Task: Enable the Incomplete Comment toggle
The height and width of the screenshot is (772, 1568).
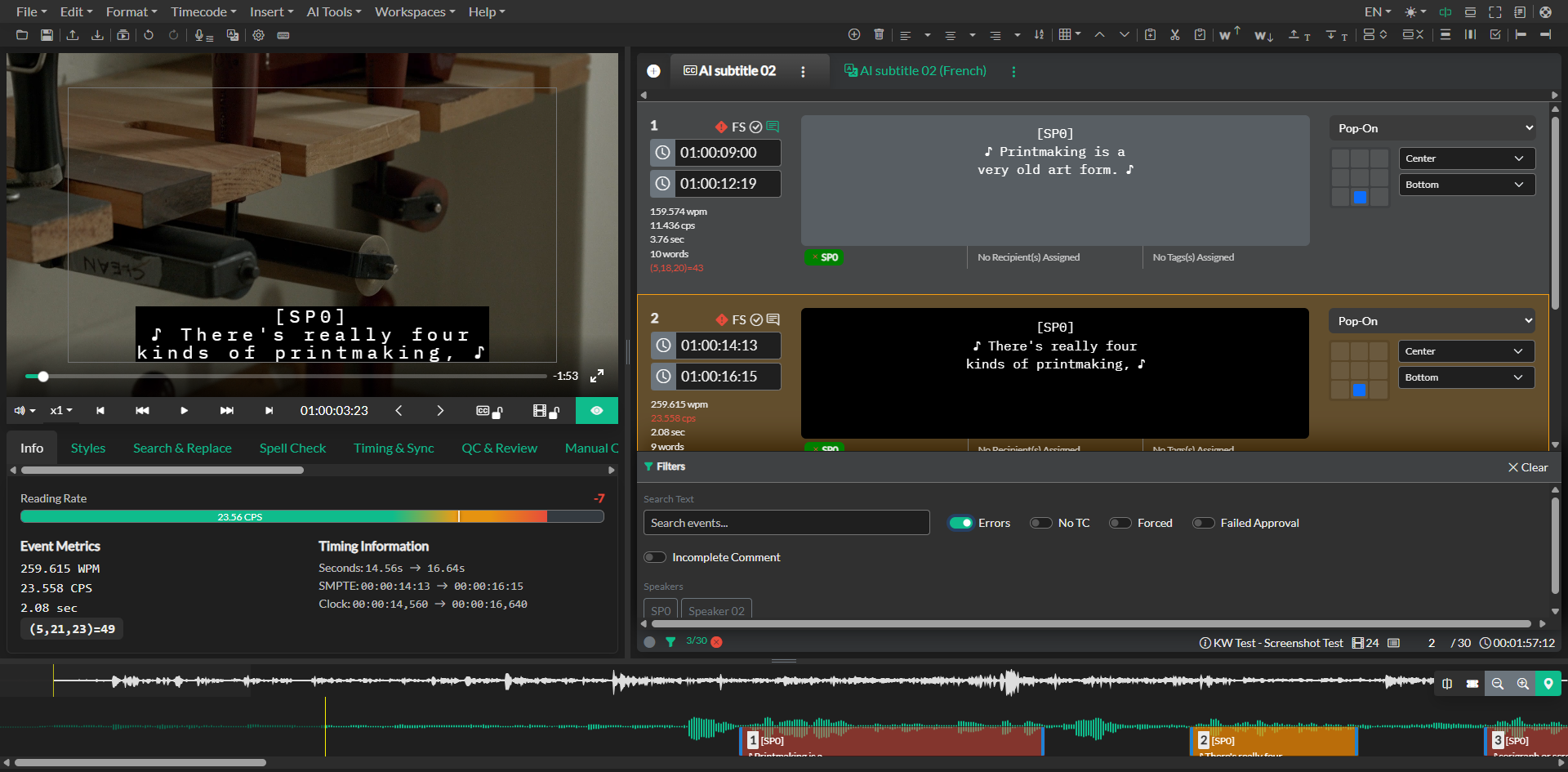Action: click(x=655, y=557)
